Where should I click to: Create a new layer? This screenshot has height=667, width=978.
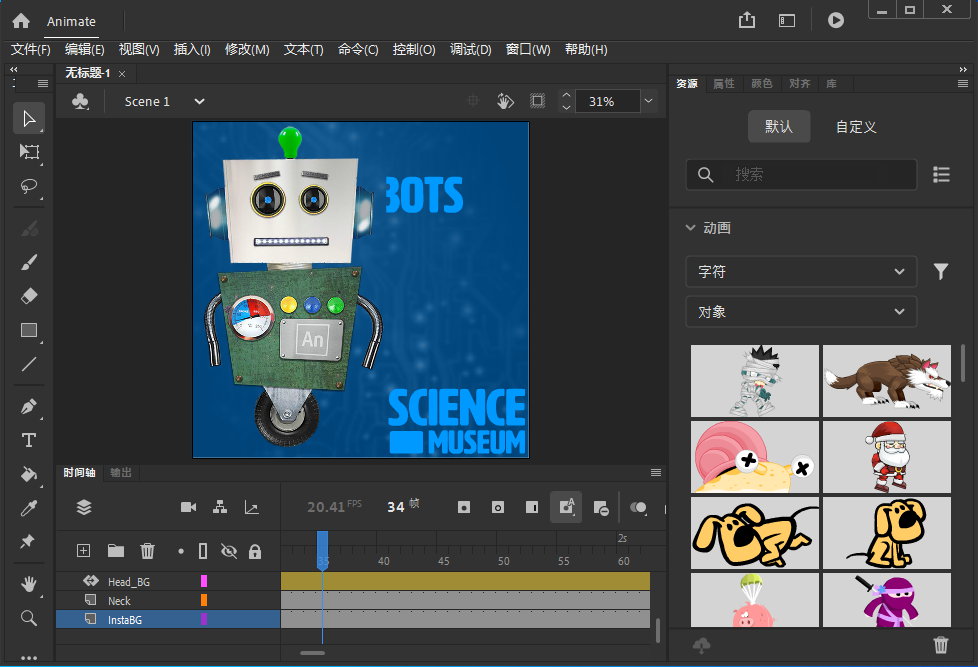tap(84, 550)
